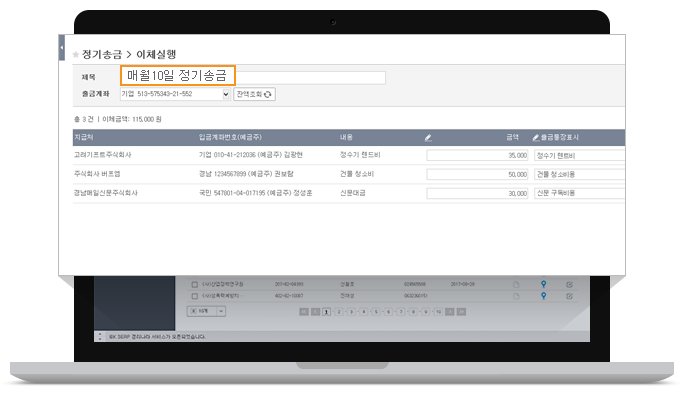
Task: Click the 신문대금 description cell
Action: pyautogui.click(x=353, y=193)
